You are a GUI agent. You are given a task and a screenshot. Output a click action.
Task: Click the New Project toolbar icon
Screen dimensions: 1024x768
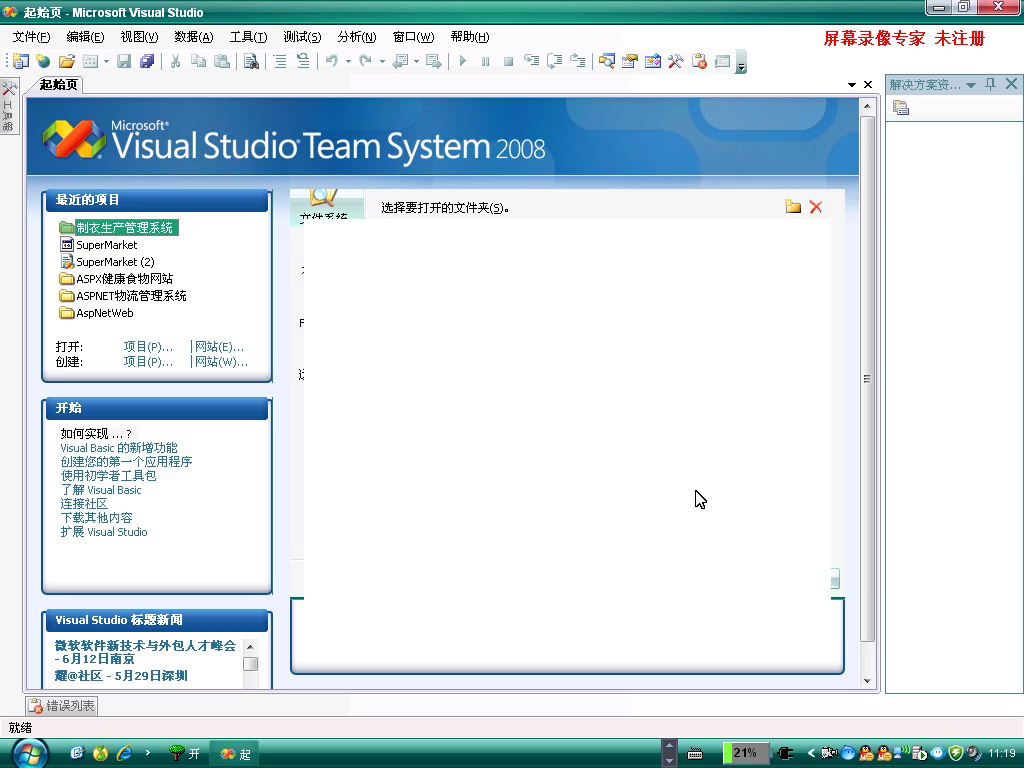point(21,61)
